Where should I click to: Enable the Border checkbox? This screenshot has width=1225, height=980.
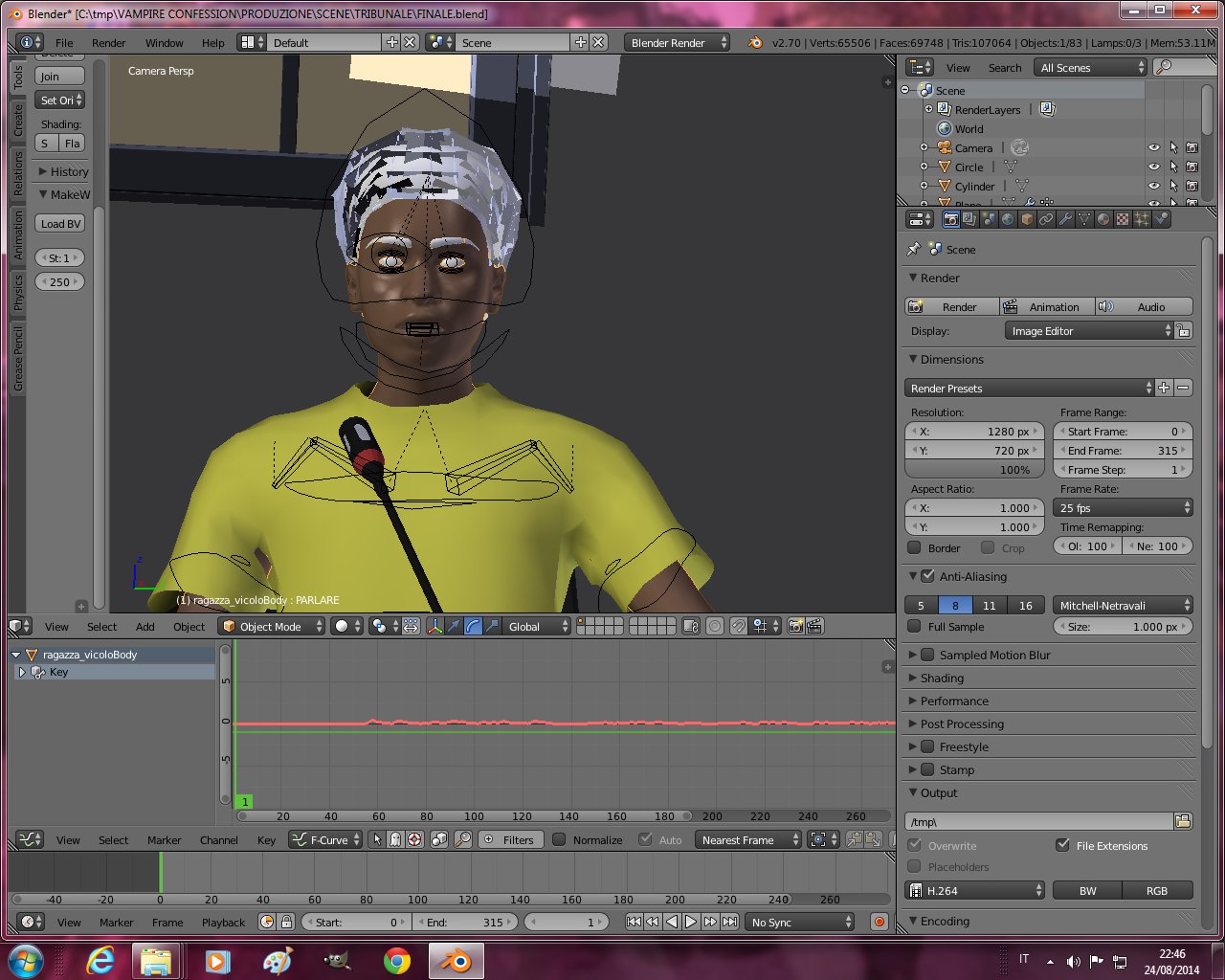pos(914,547)
